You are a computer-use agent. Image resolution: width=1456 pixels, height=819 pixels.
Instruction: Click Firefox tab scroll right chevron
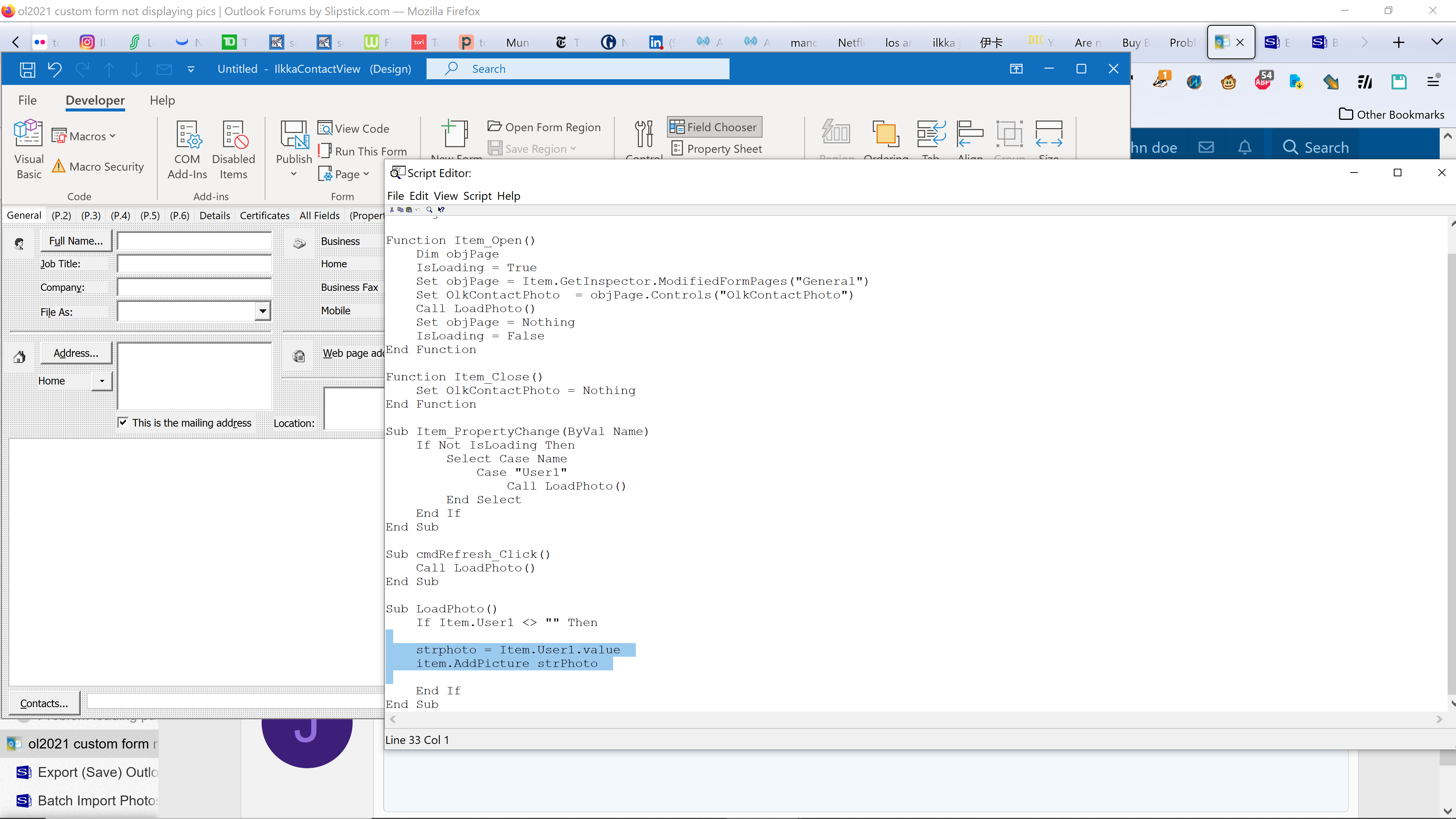click(x=1365, y=42)
